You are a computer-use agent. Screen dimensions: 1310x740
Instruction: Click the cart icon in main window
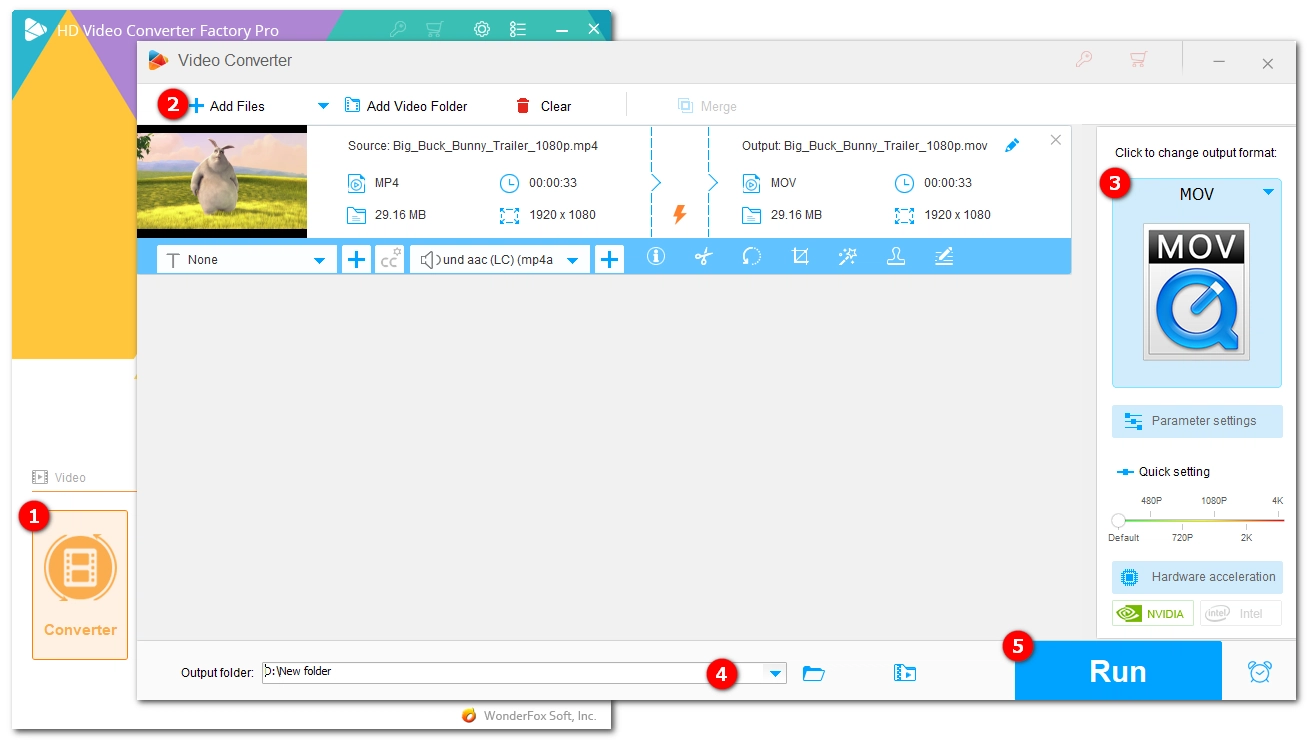coord(434,29)
